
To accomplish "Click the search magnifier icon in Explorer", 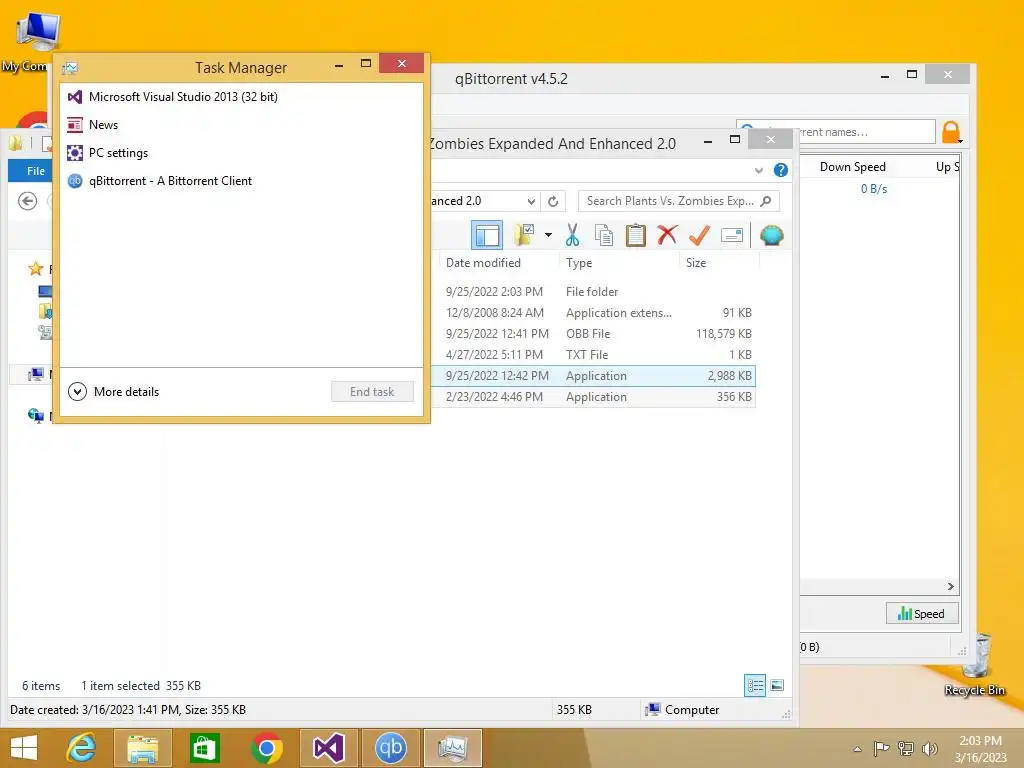I will coord(766,201).
